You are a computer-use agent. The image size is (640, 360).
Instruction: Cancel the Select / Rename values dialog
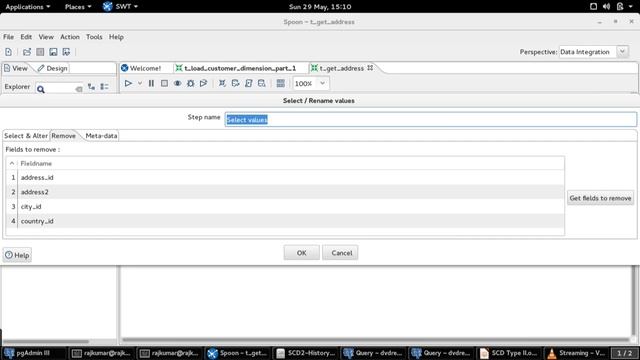[x=340, y=253]
